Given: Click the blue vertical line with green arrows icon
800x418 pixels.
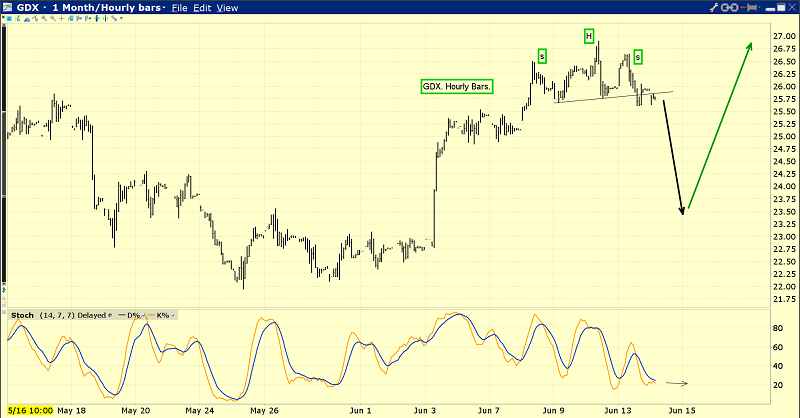Looking at the screenshot, I should pyautogui.click(x=97, y=18).
